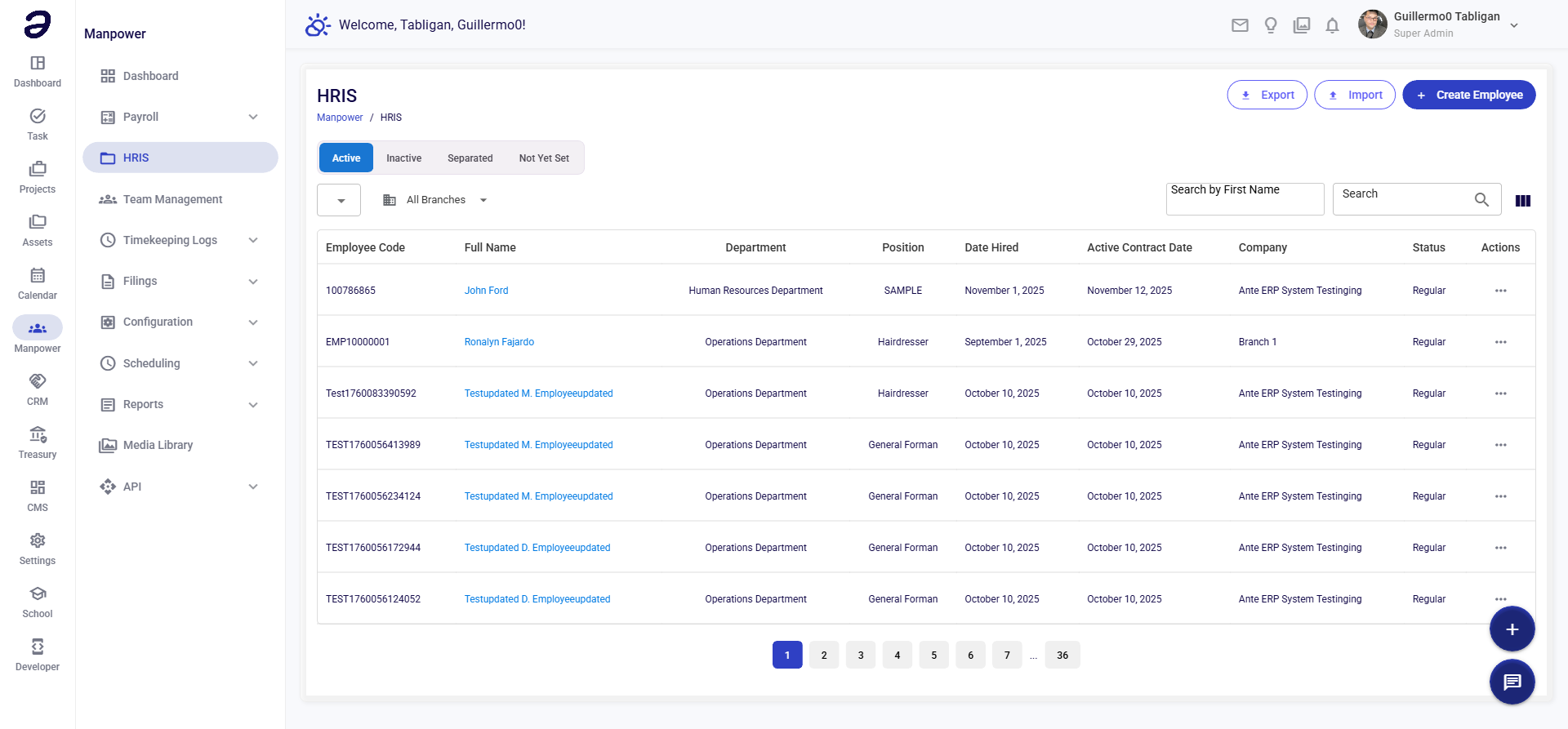The width and height of the screenshot is (1568, 729).
Task: Open actions menu for Test1760083390592 row
Action: point(1501,393)
